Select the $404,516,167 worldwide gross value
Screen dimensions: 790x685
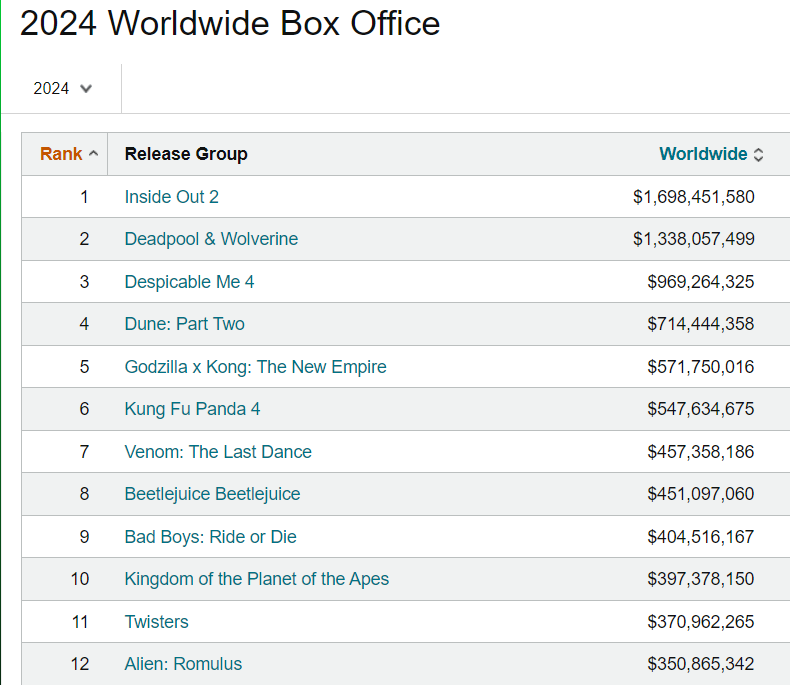(701, 537)
